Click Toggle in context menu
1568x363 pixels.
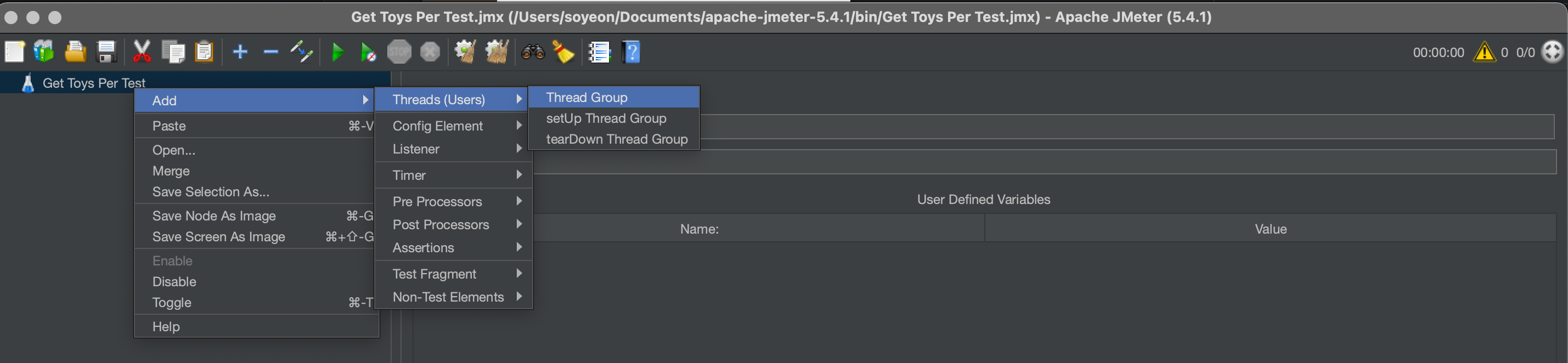255,302
